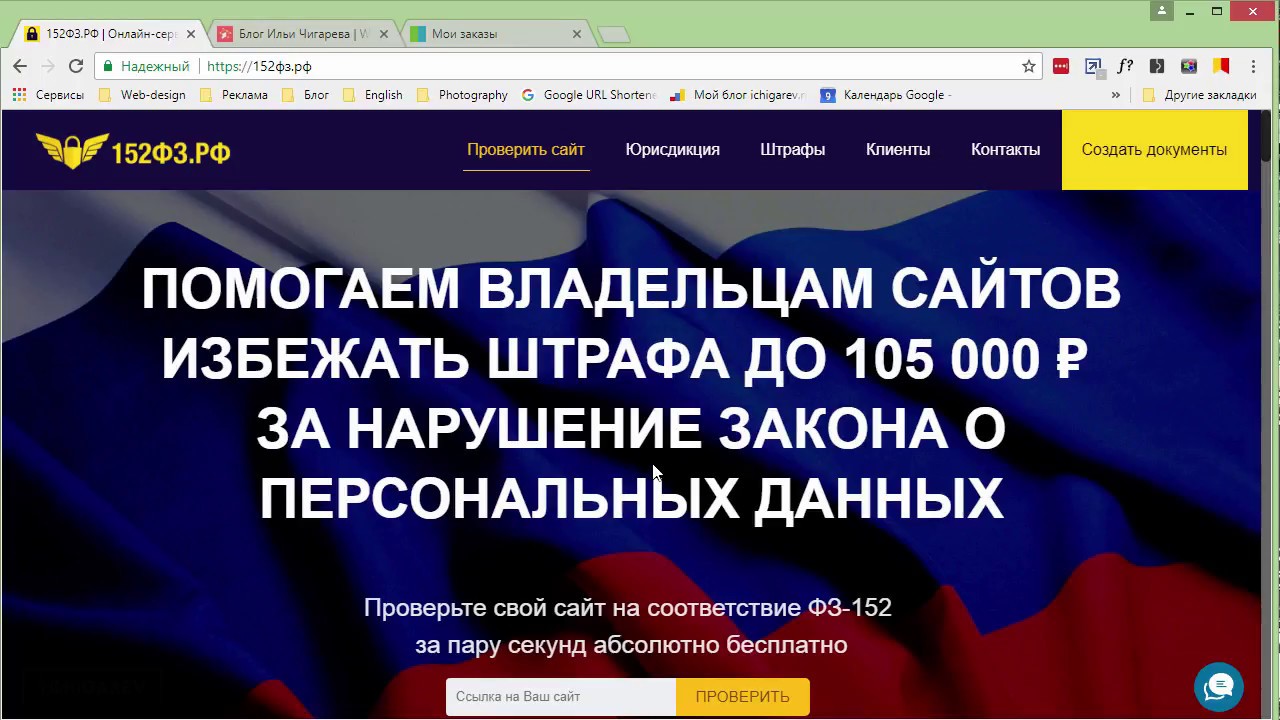Screen dimensions: 1280x720
Task: Open the Календарь Google bookmark
Action: click(886, 95)
